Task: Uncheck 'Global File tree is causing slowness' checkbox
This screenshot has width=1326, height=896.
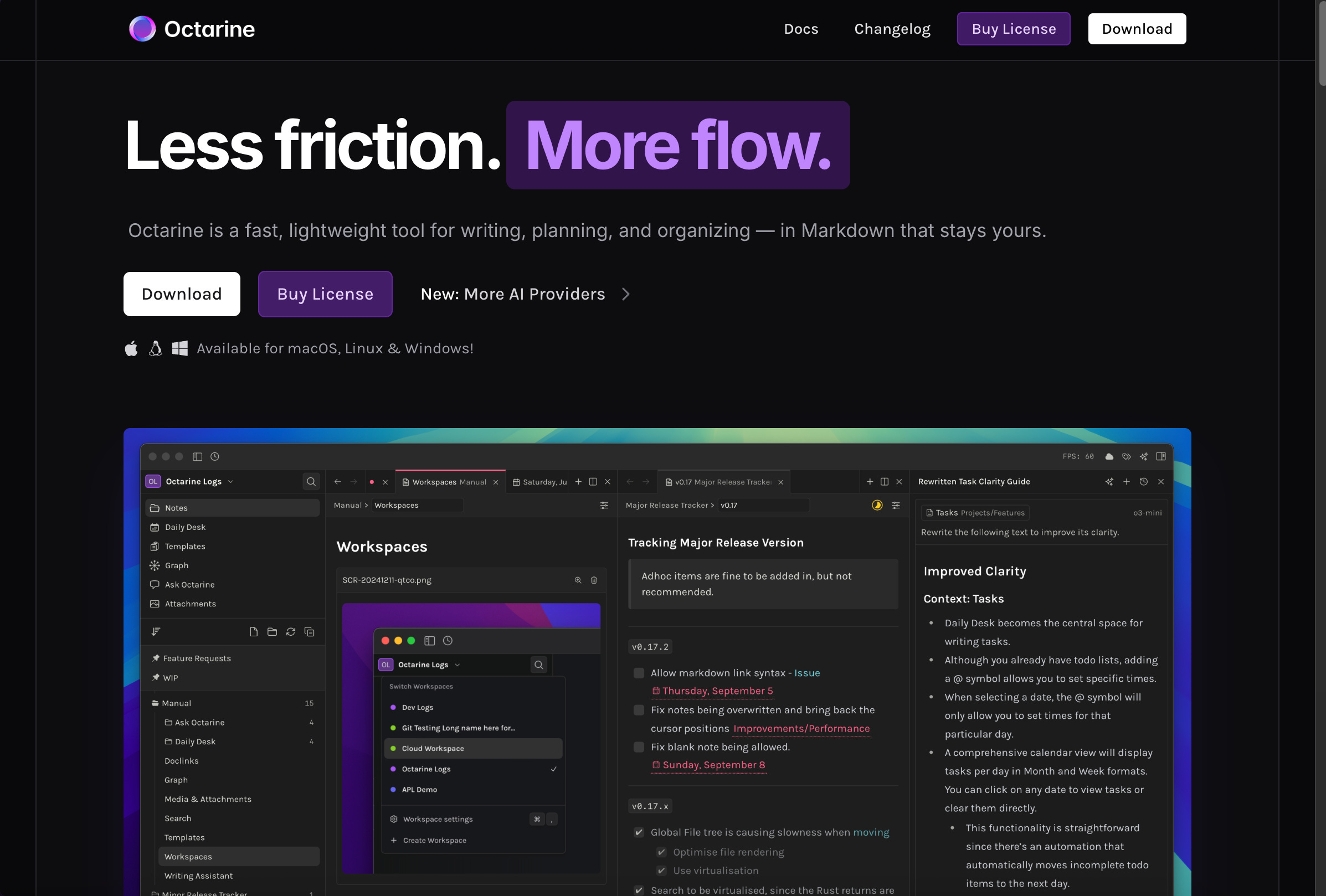Action: pos(639,832)
